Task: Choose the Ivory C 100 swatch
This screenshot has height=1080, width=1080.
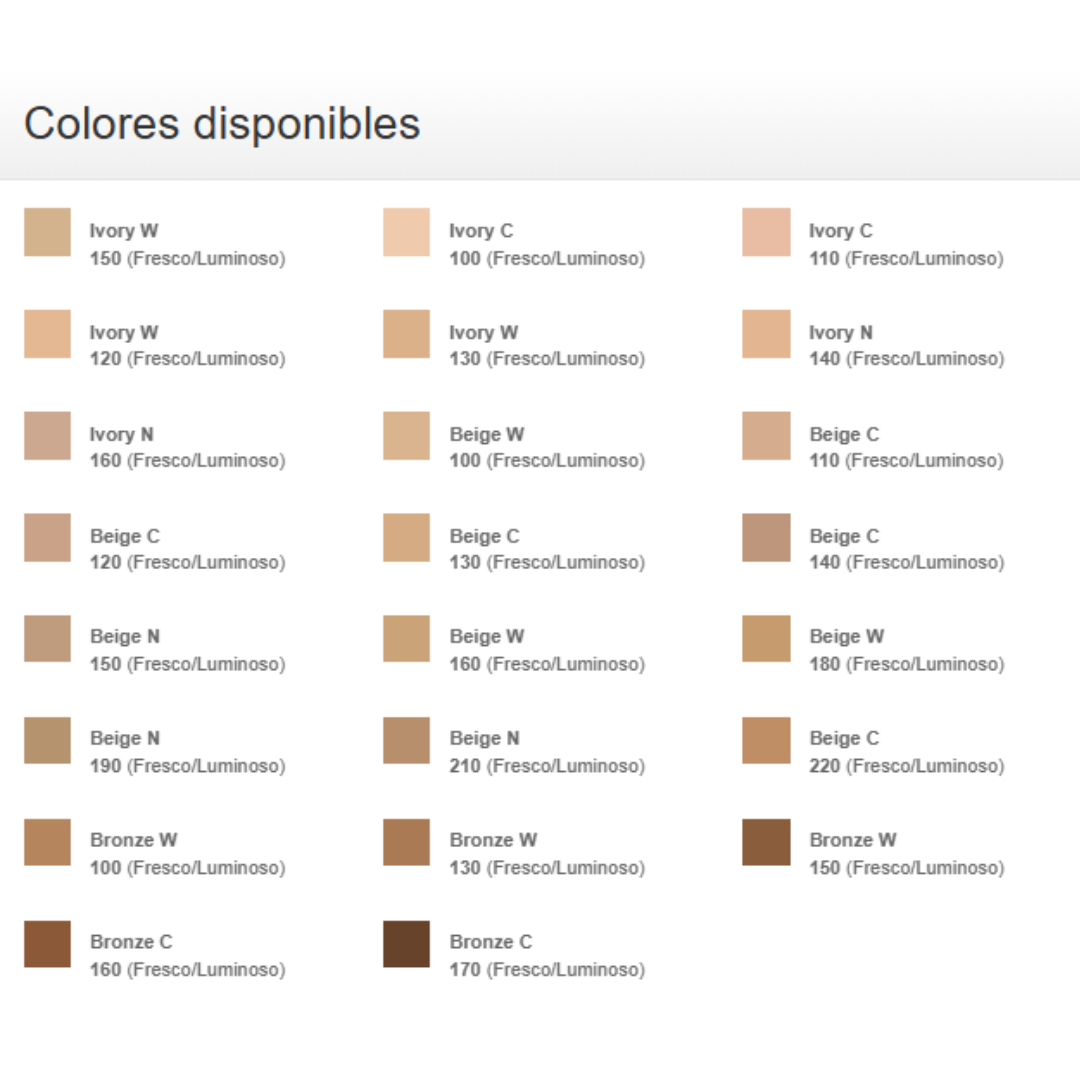Action: tap(406, 232)
